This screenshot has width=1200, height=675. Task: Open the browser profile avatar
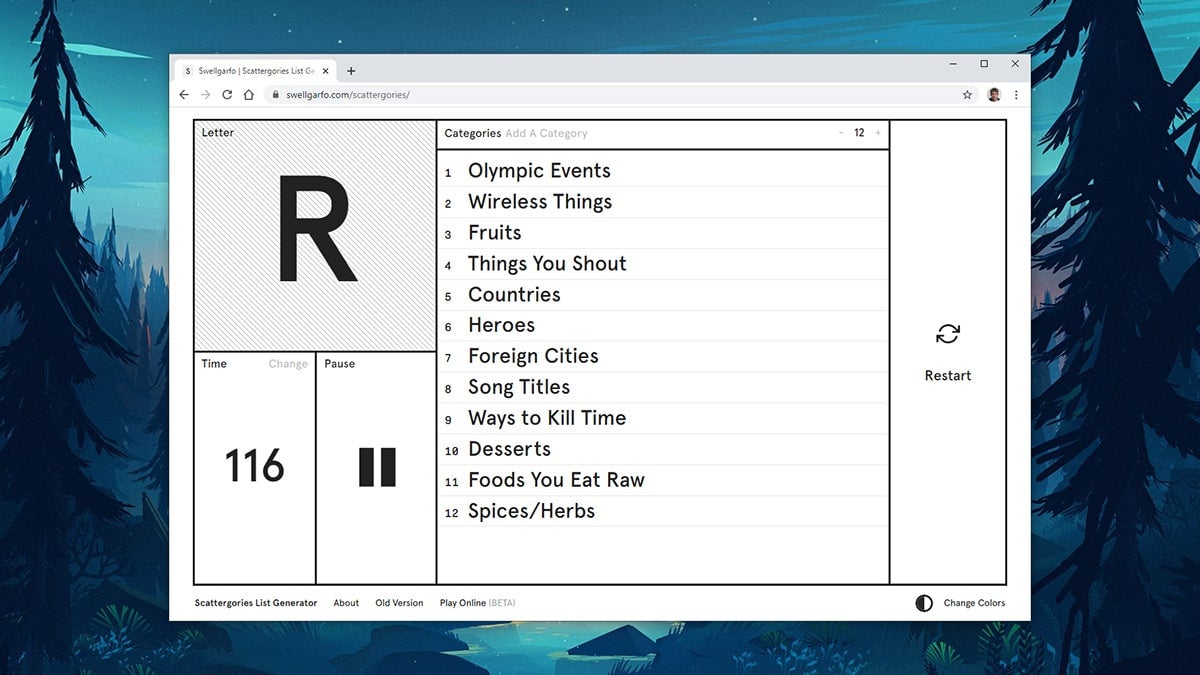pyautogui.click(x=993, y=95)
